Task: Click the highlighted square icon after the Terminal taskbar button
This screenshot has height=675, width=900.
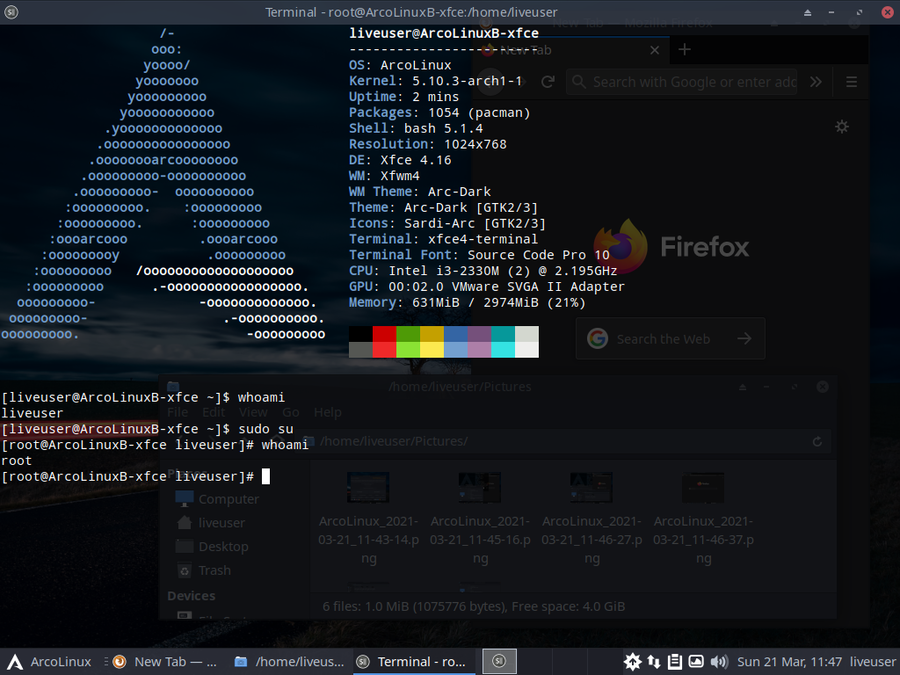Action: [x=499, y=661]
